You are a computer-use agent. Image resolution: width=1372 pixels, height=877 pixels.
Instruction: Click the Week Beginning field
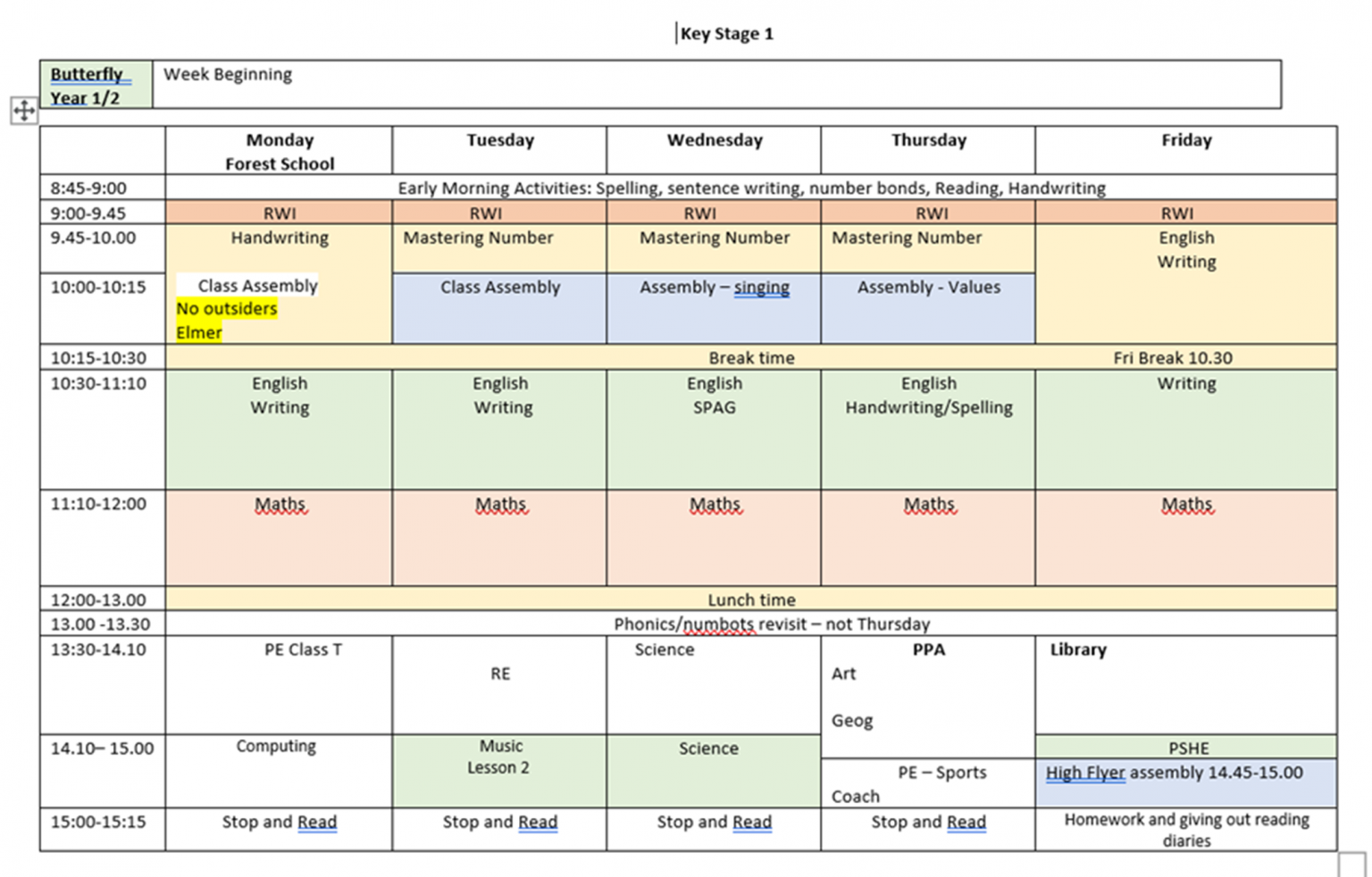click(228, 74)
